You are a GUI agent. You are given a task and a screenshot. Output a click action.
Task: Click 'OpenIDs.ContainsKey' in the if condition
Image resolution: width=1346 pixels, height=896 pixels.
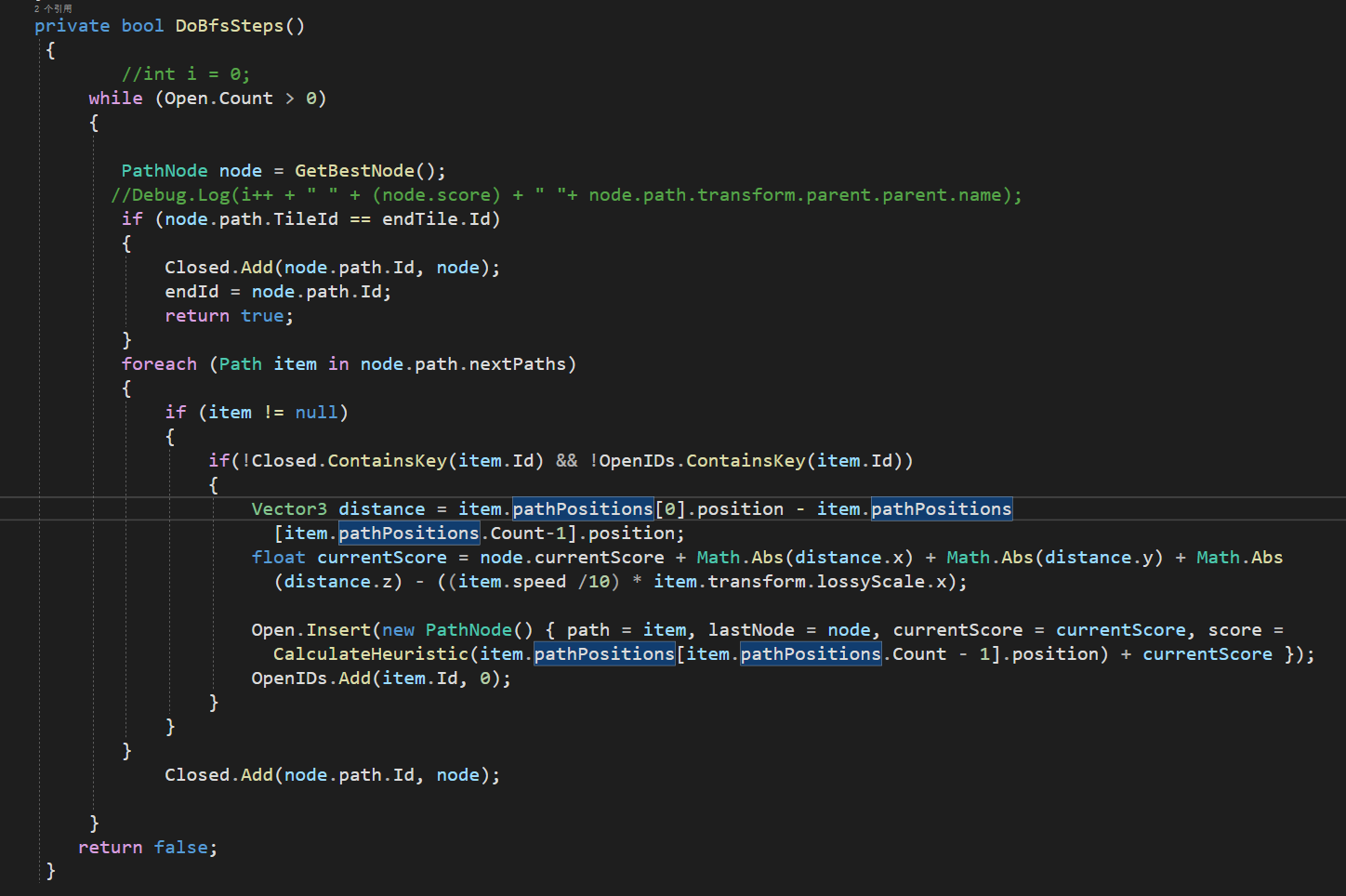tap(702, 461)
